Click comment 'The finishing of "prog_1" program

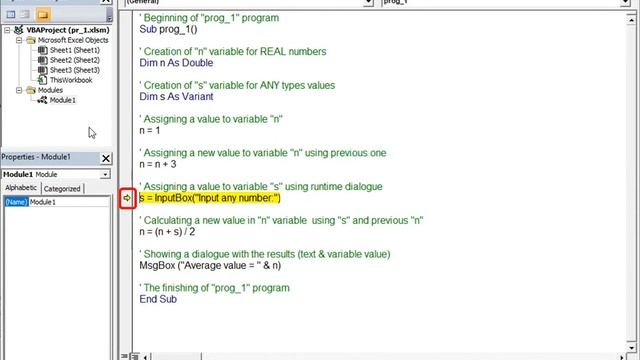click(x=215, y=288)
